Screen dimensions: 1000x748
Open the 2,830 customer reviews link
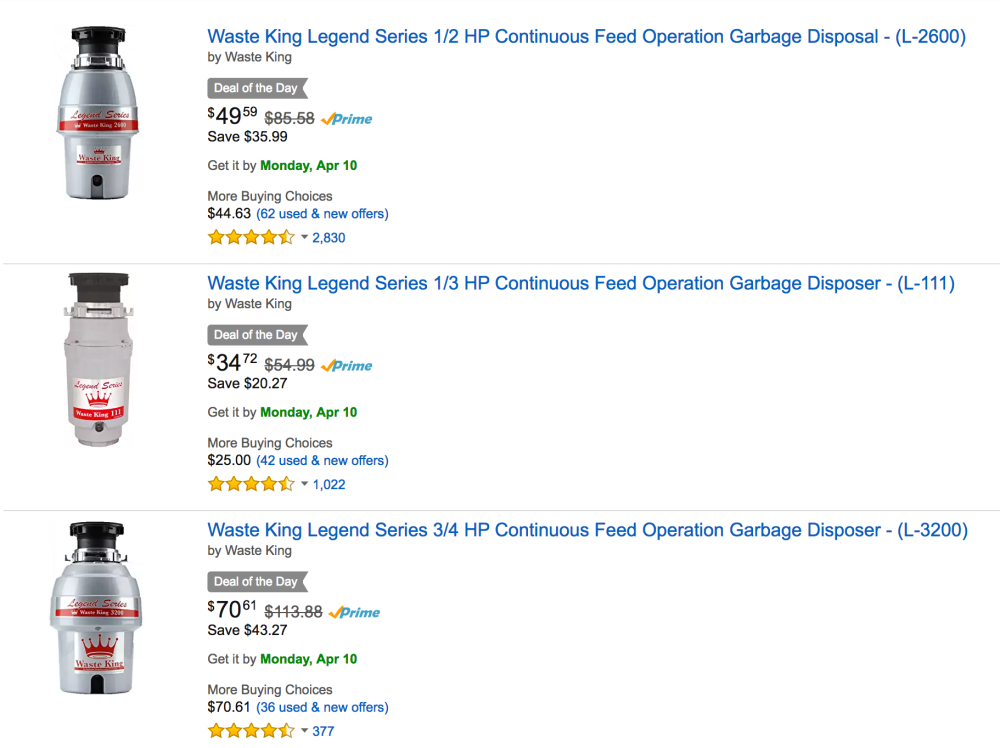click(x=329, y=238)
